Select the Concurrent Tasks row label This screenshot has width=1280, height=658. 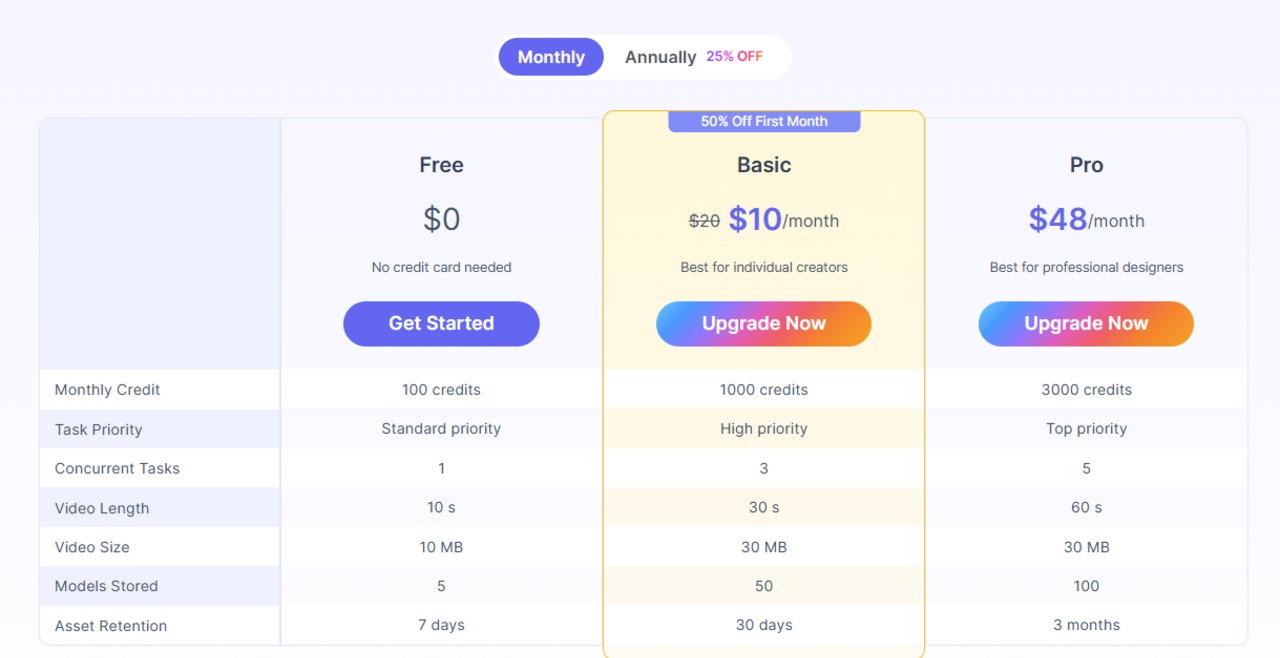pos(117,469)
